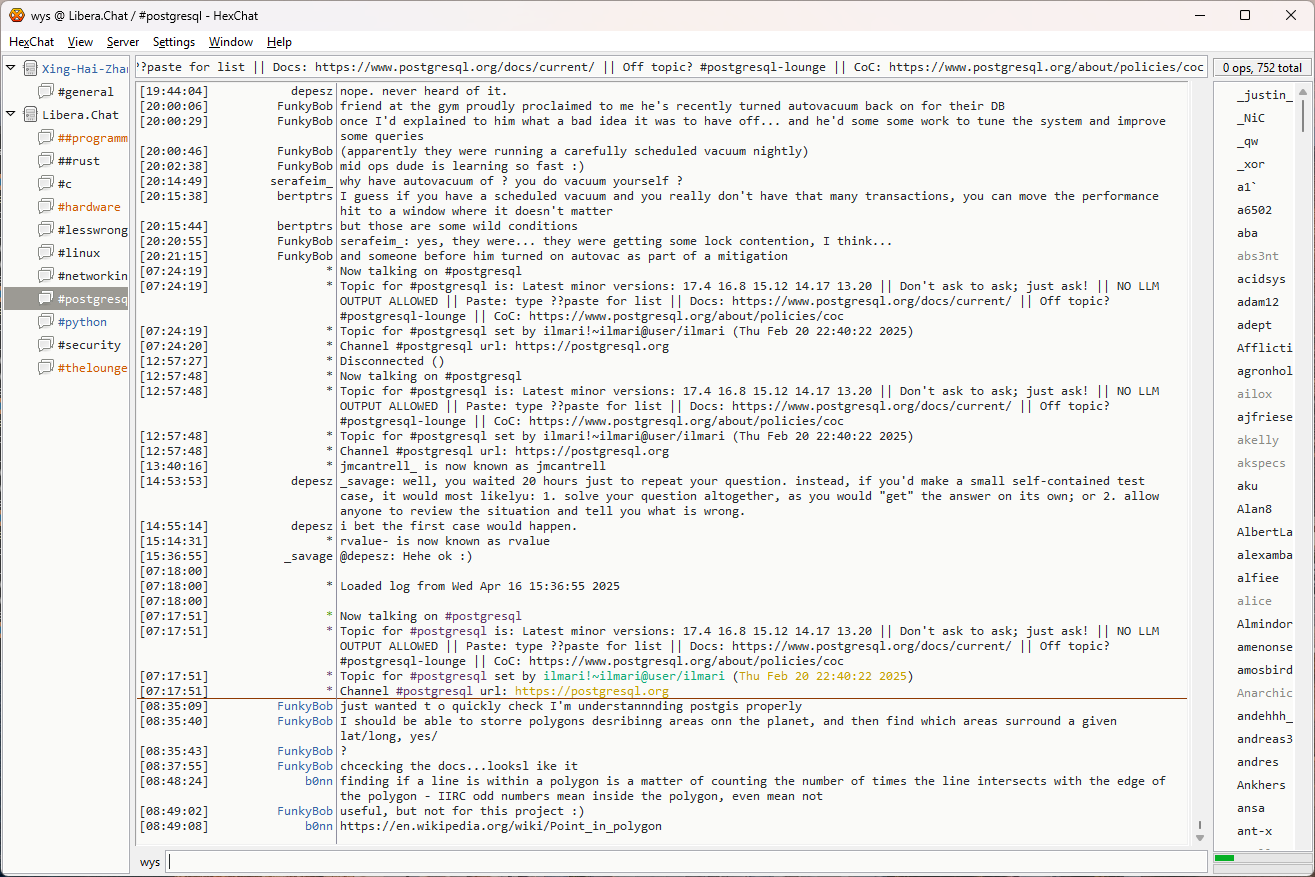Click the orange postgresql.org channel URL
1315x877 pixels.
(591, 691)
